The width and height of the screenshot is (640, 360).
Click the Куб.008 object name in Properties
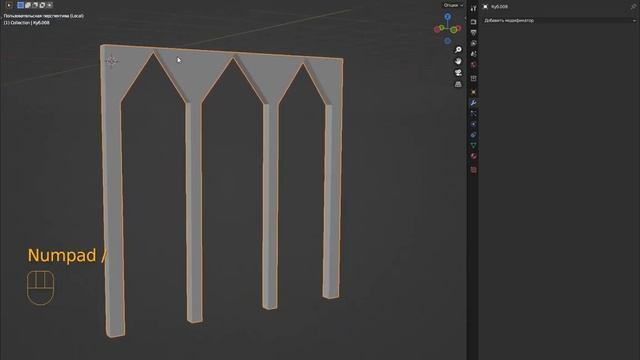click(499, 7)
